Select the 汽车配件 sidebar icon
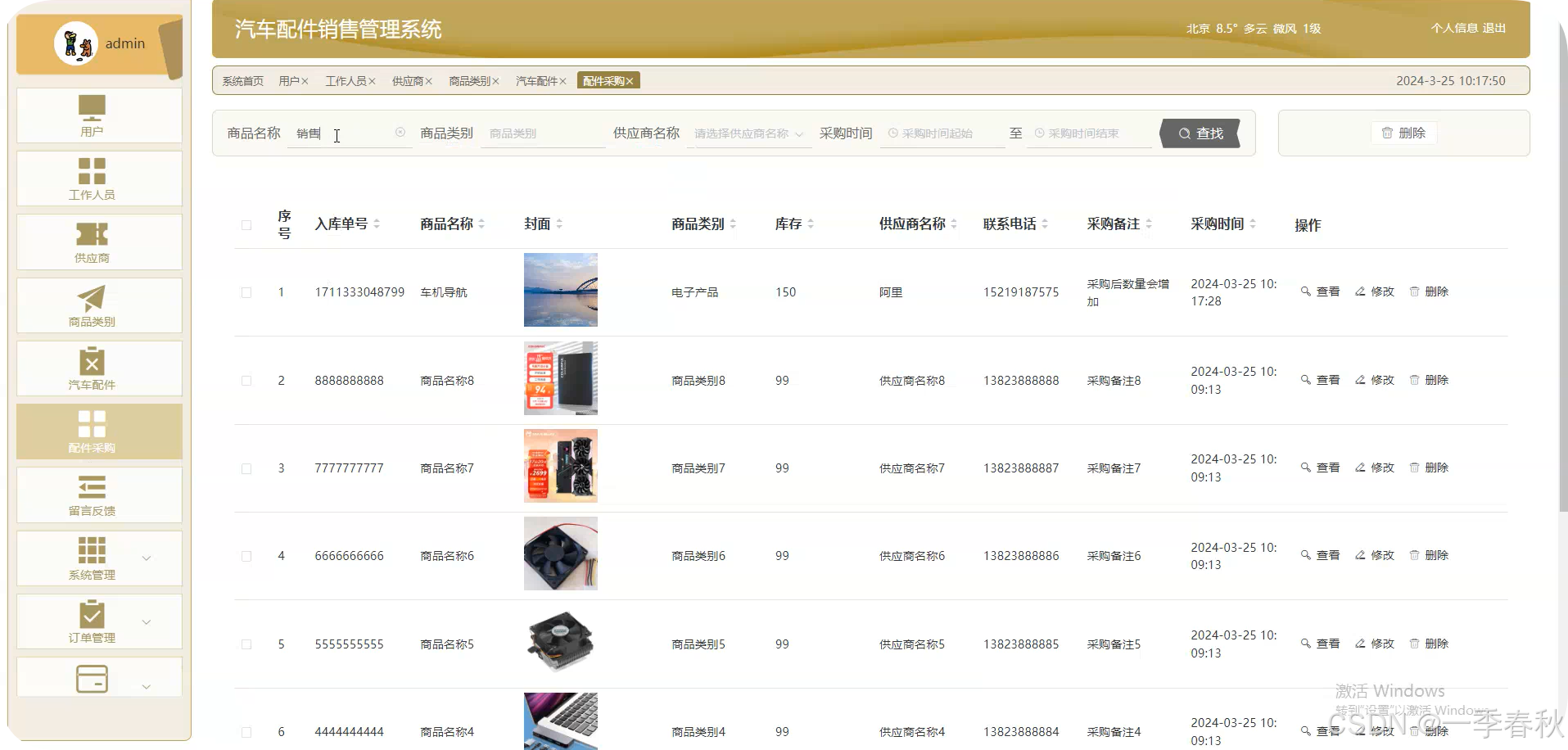The height and width of the screenshot is (750, 1568). tap(93, 368)
